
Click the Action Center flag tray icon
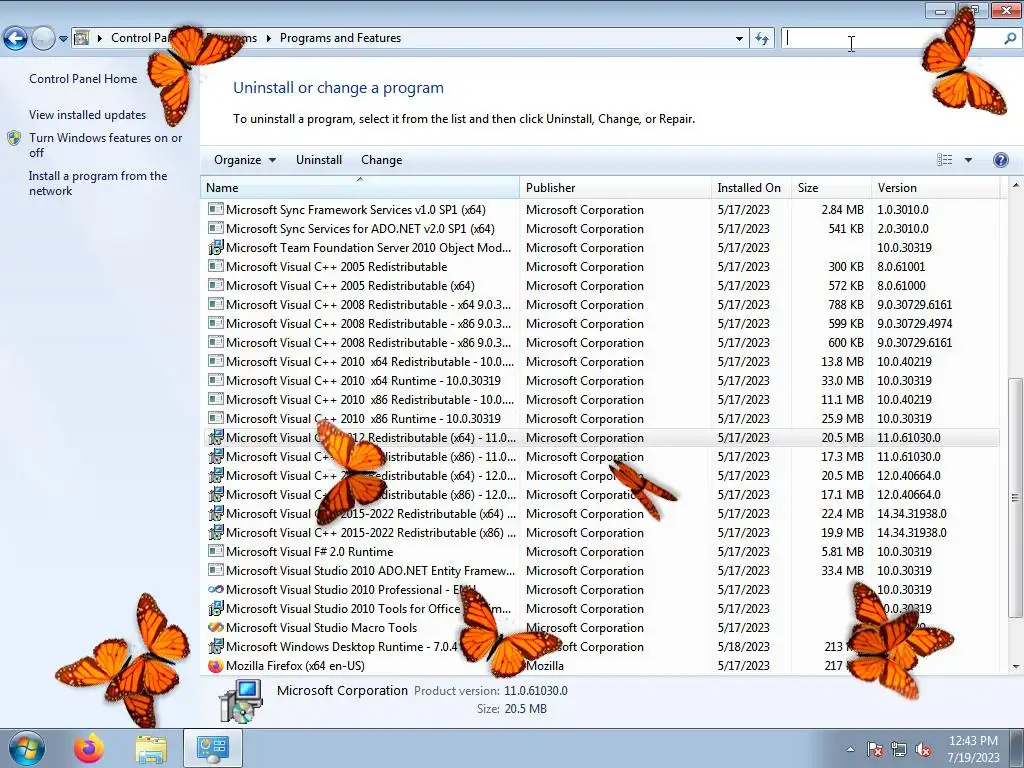pos(874,749)
